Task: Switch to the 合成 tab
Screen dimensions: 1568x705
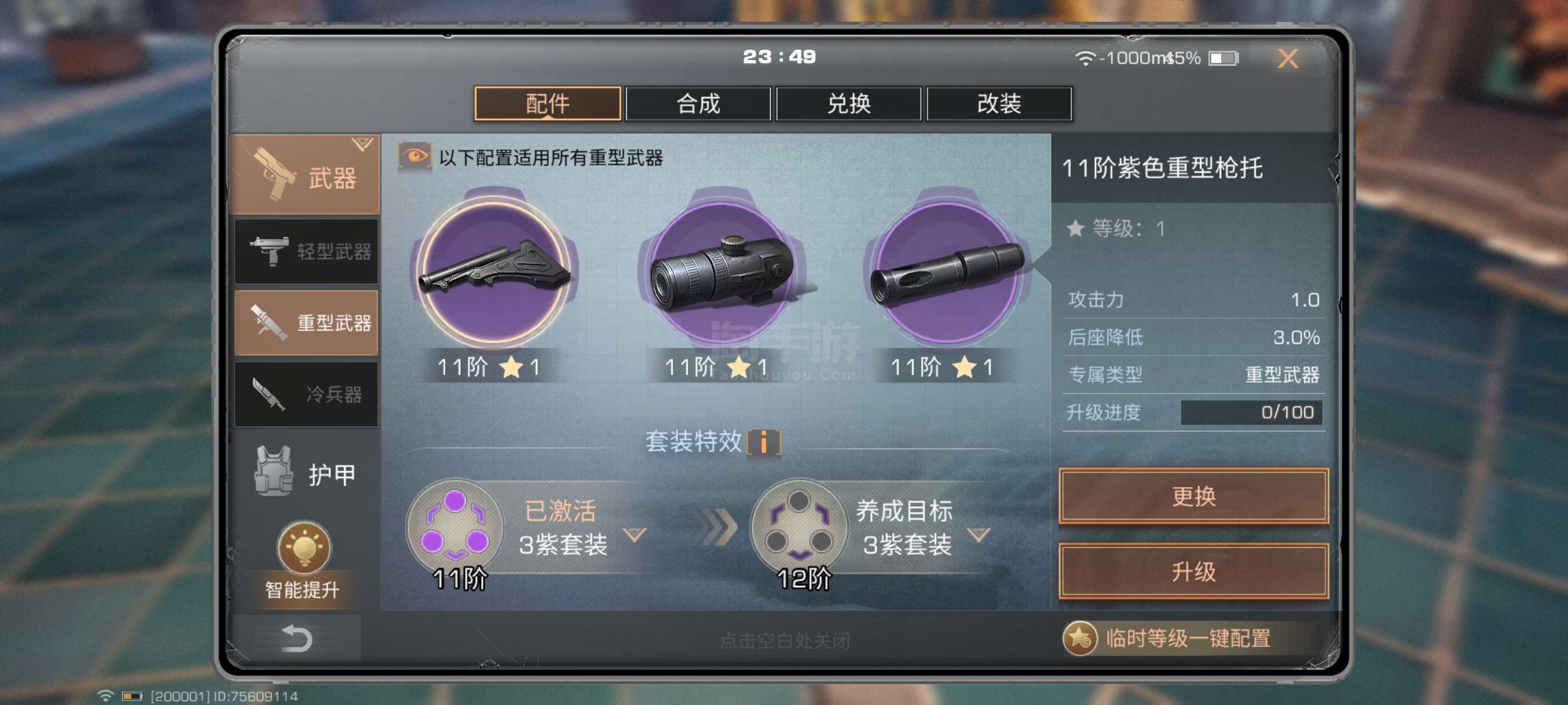Action: coord(698,103)
